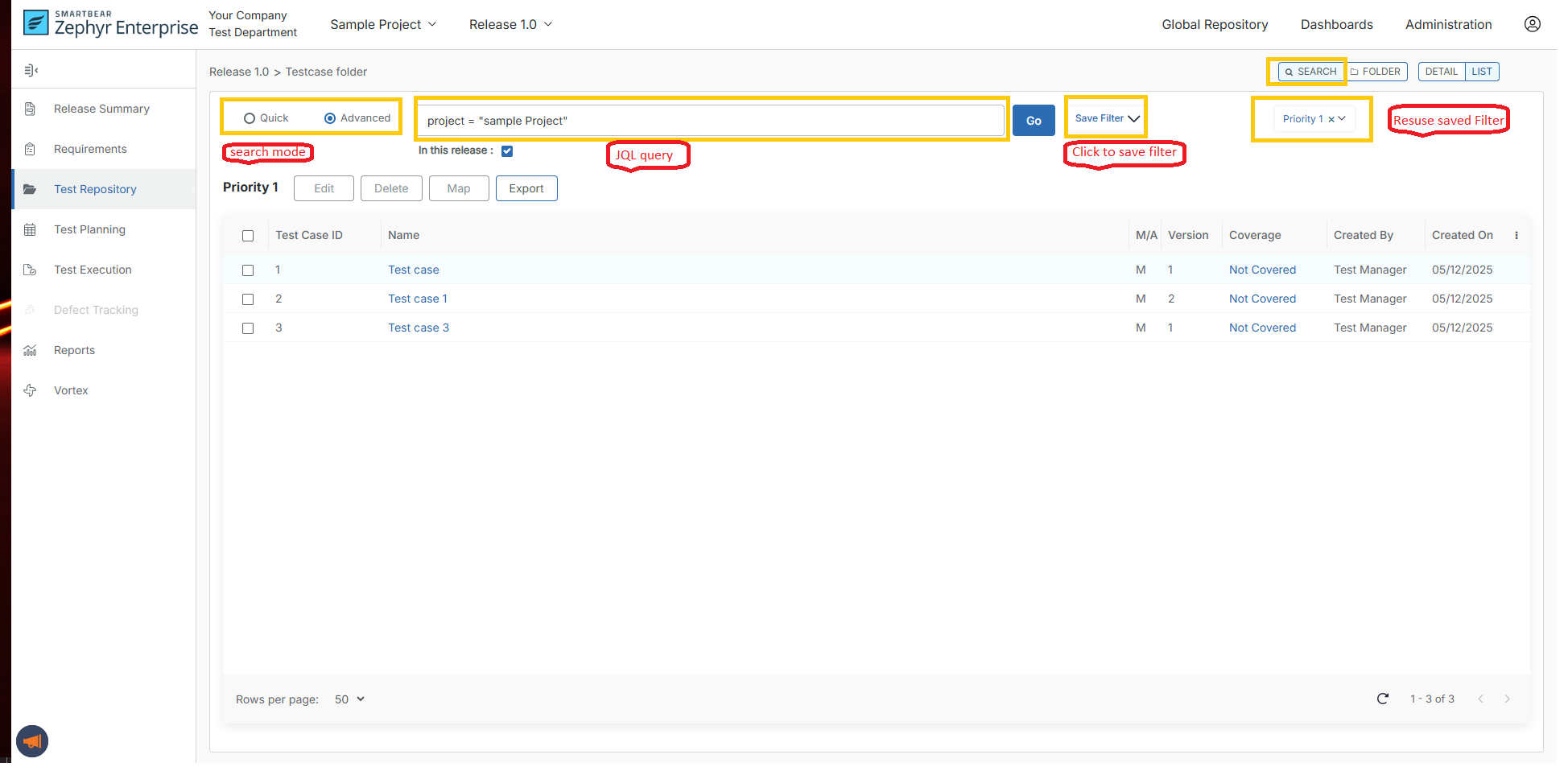The image size is (1568, 771).
Task: Expand the Sample Project dropdown
Action: [x=383, y=25]
